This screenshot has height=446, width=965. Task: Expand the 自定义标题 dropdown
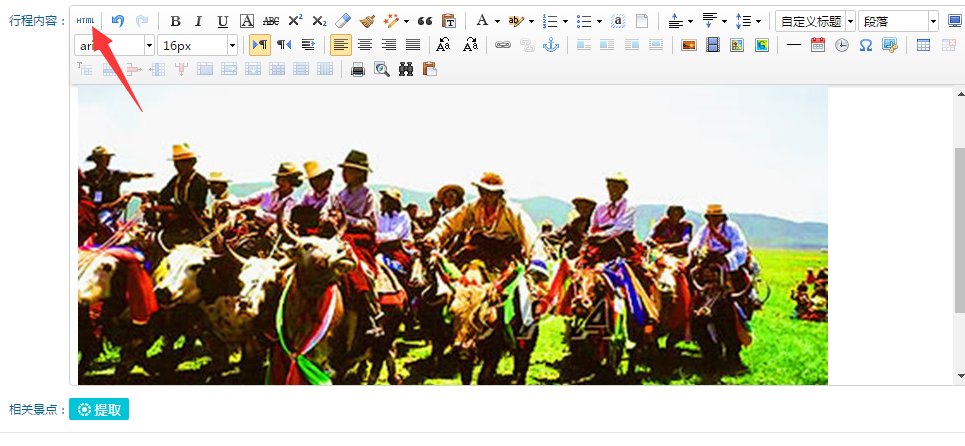(850, 21)
